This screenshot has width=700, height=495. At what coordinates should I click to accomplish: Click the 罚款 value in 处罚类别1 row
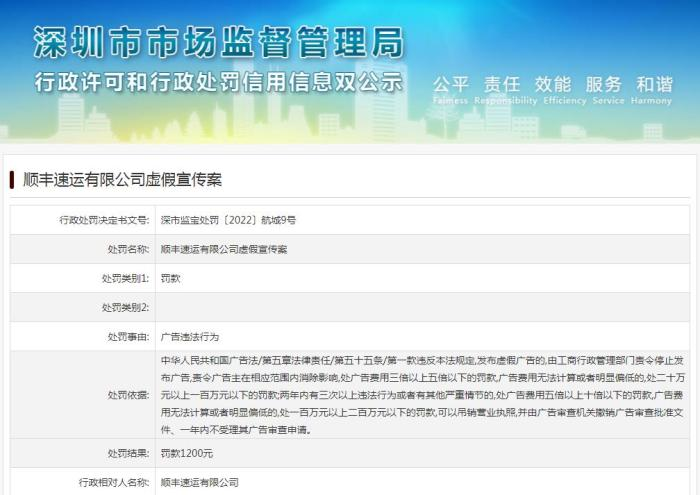tap(171, 278)
